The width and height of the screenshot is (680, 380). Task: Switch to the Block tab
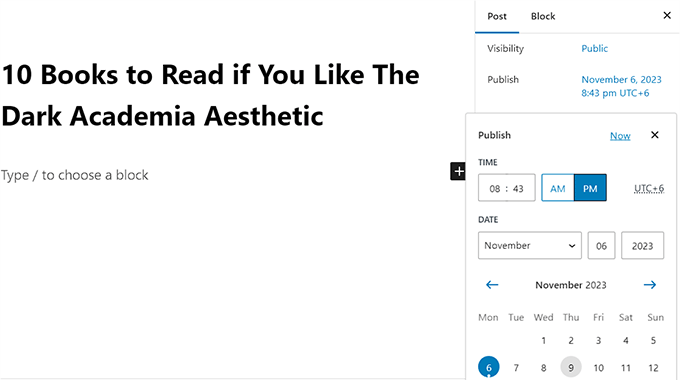pos(543,16)
